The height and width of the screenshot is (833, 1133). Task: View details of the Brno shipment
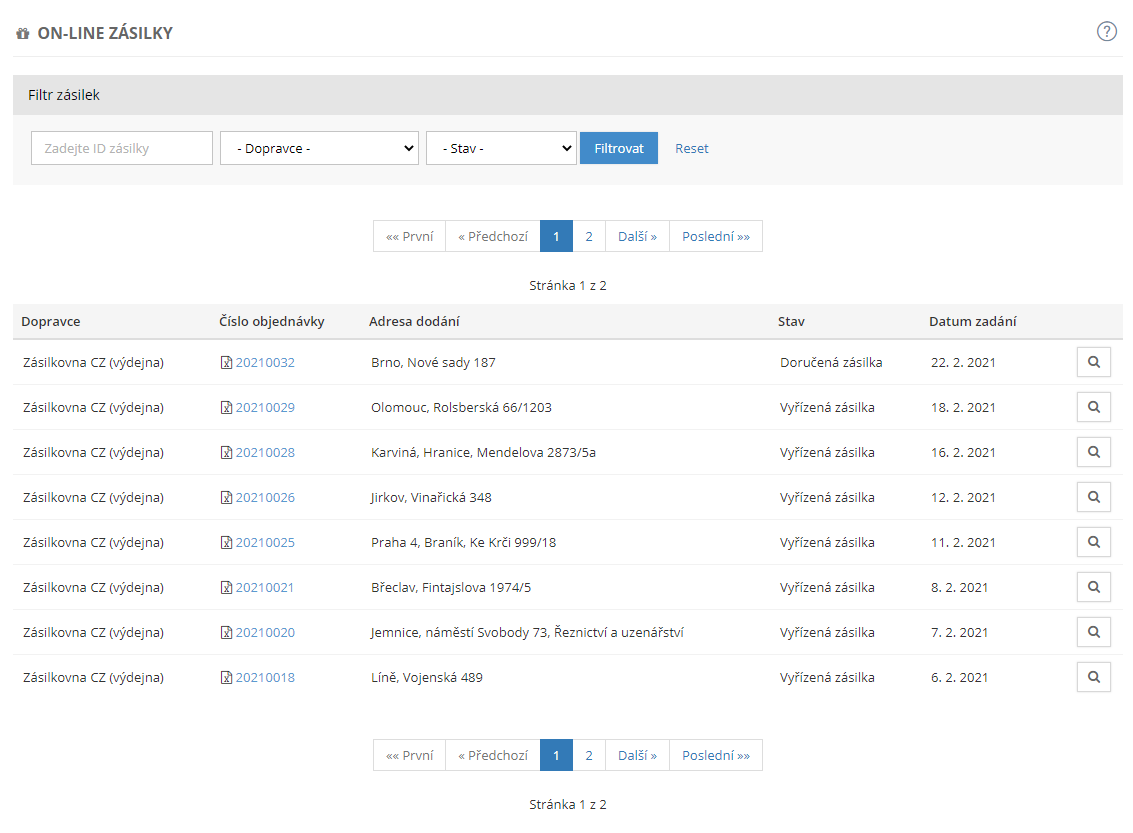1093,362
